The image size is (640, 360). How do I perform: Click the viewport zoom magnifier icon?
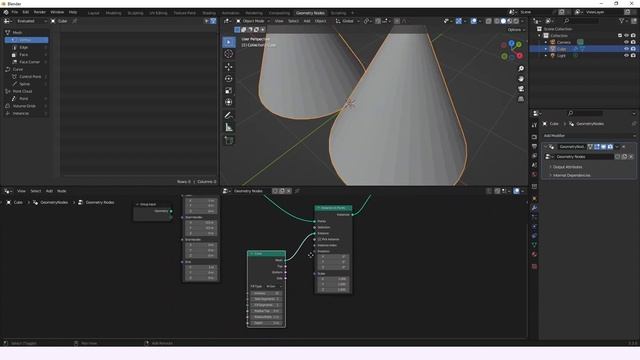(521, 69)
